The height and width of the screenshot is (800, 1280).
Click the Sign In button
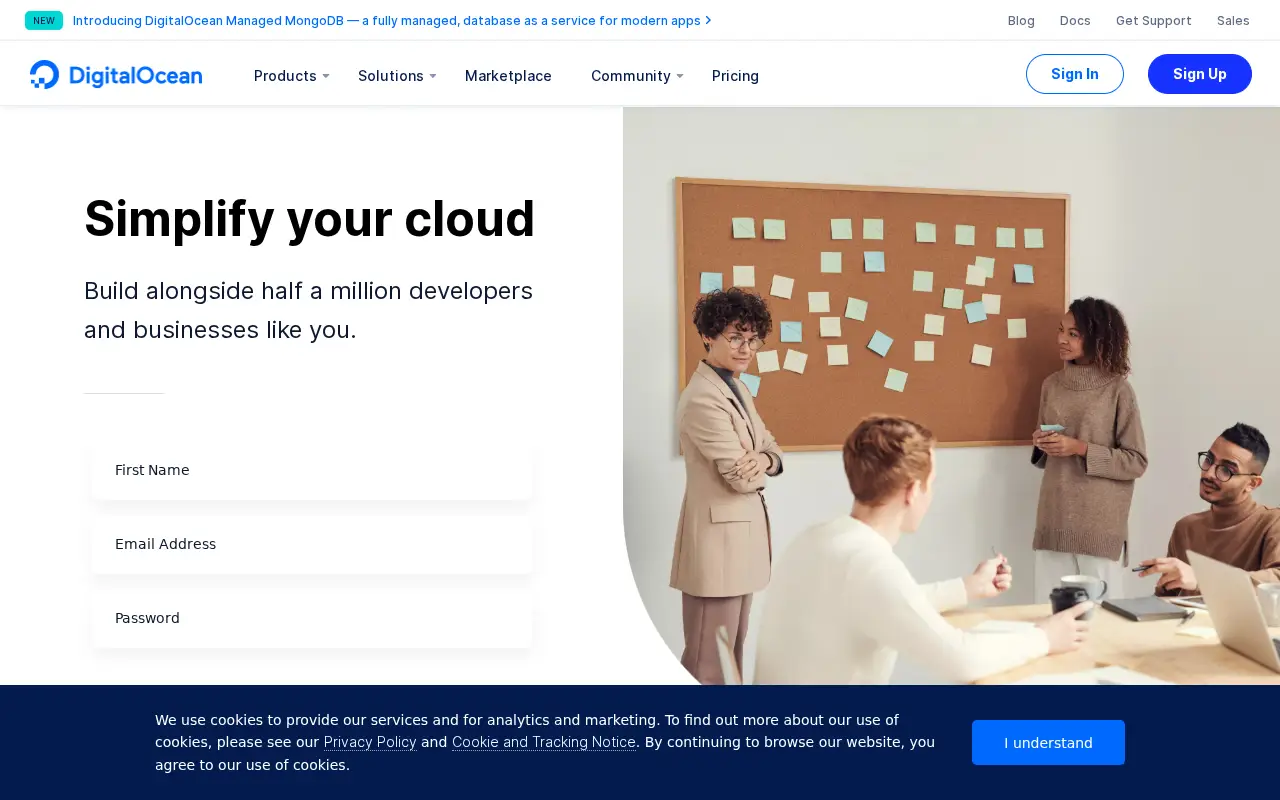tap(1075, 74)
